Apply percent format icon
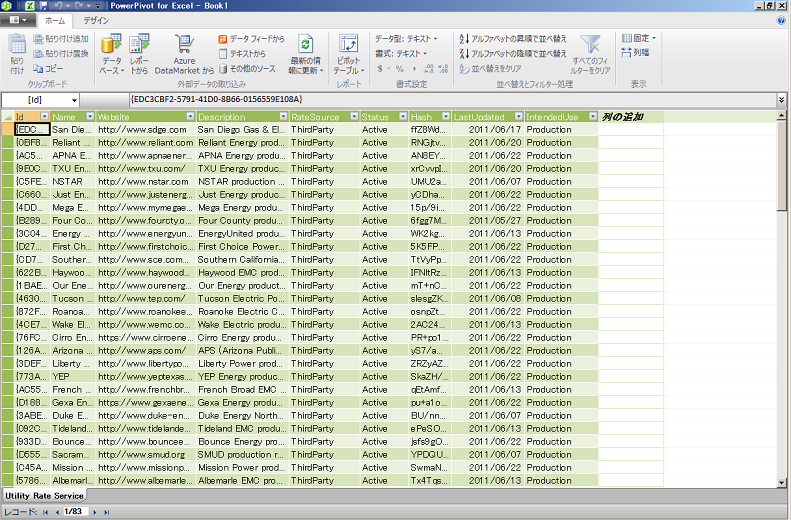 tap(400, 69)
